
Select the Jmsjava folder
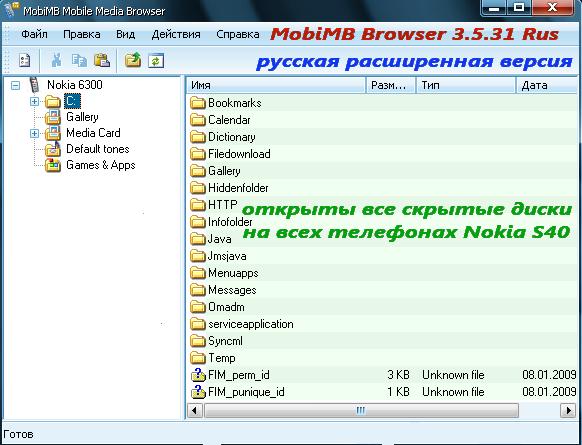tap(227, 256)
